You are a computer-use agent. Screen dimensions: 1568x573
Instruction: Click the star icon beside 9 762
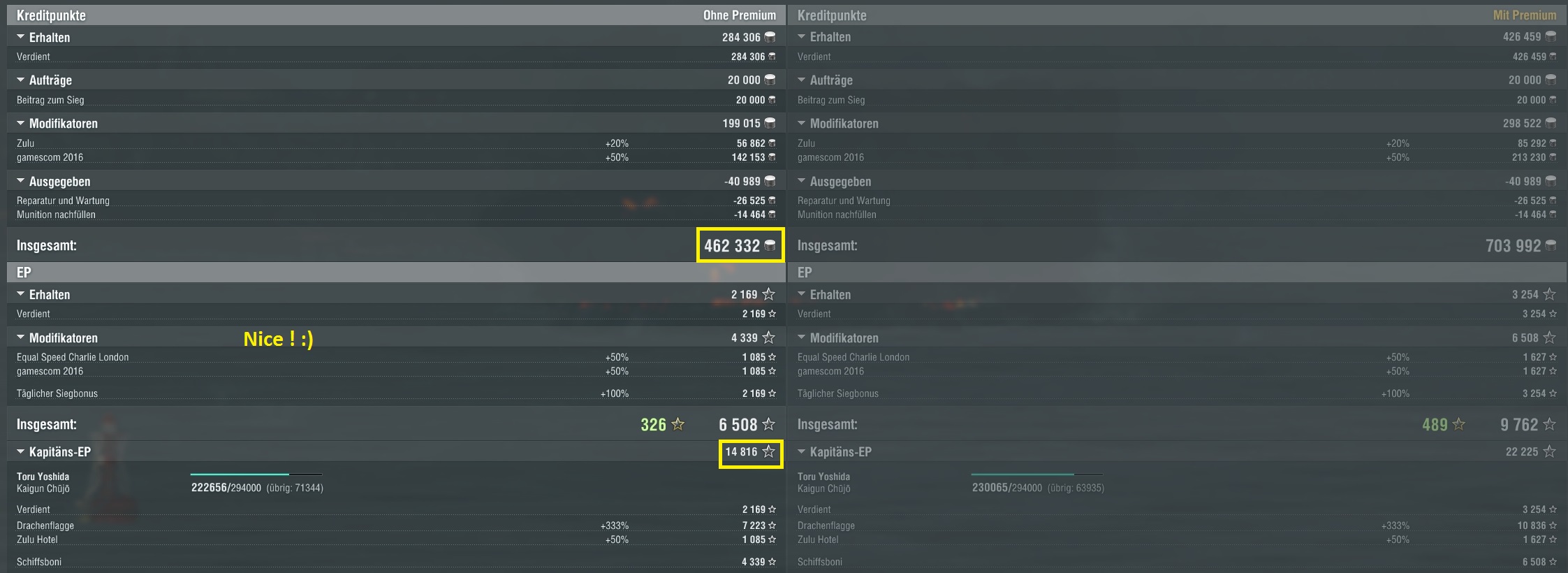tap(1549, 424)
